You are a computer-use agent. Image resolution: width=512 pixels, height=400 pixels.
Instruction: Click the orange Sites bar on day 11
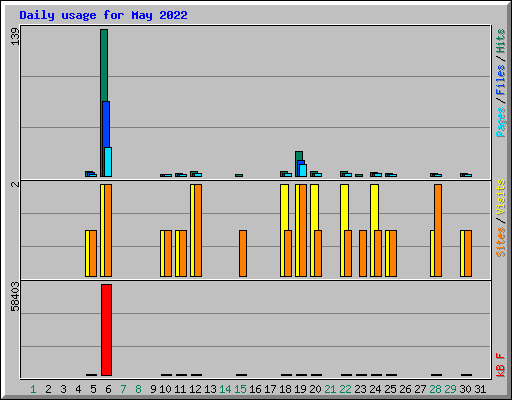[183, 253]
